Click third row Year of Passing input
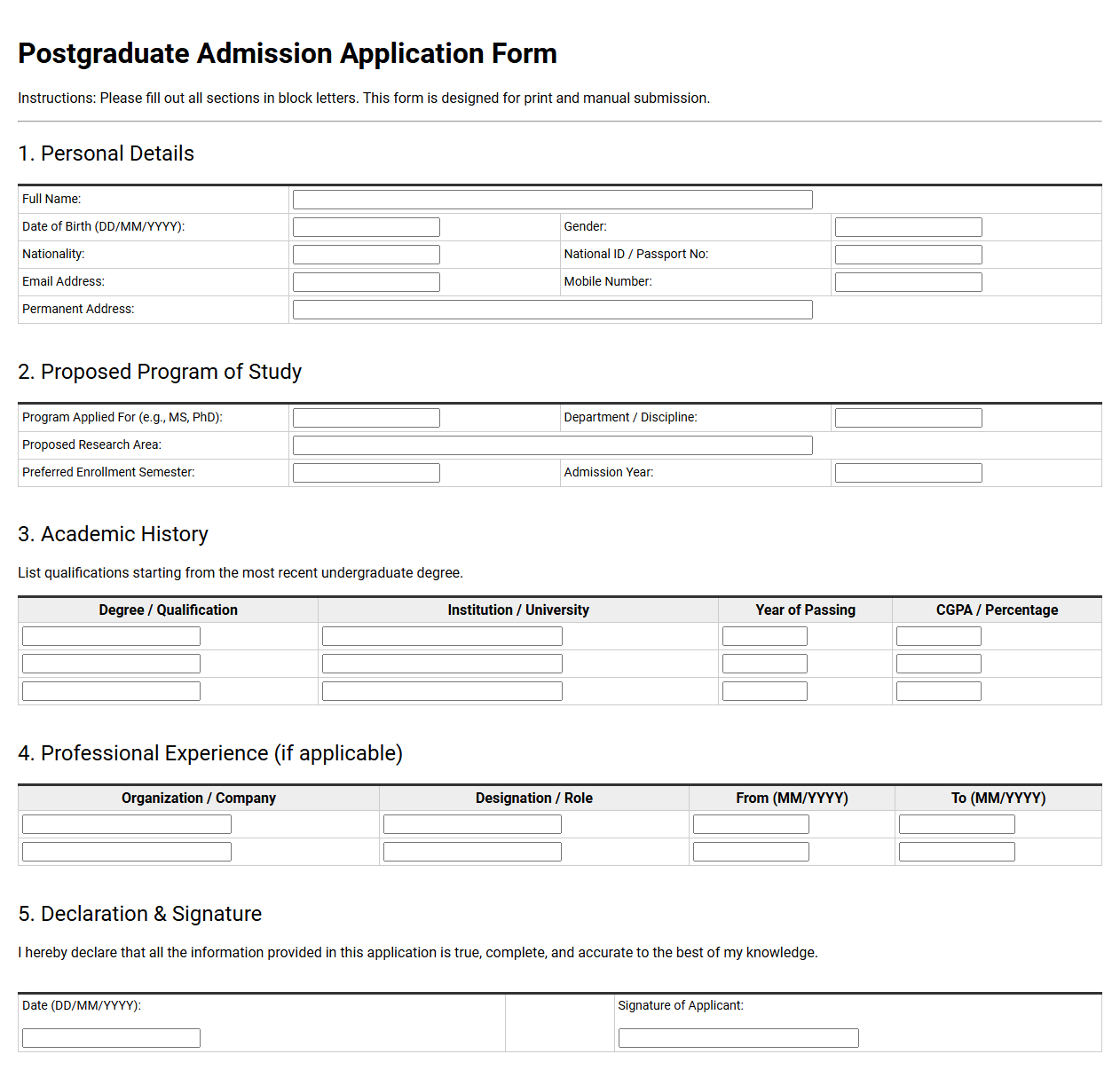The height and width of the screenshot is (1070, 1120). pos(765,691)
